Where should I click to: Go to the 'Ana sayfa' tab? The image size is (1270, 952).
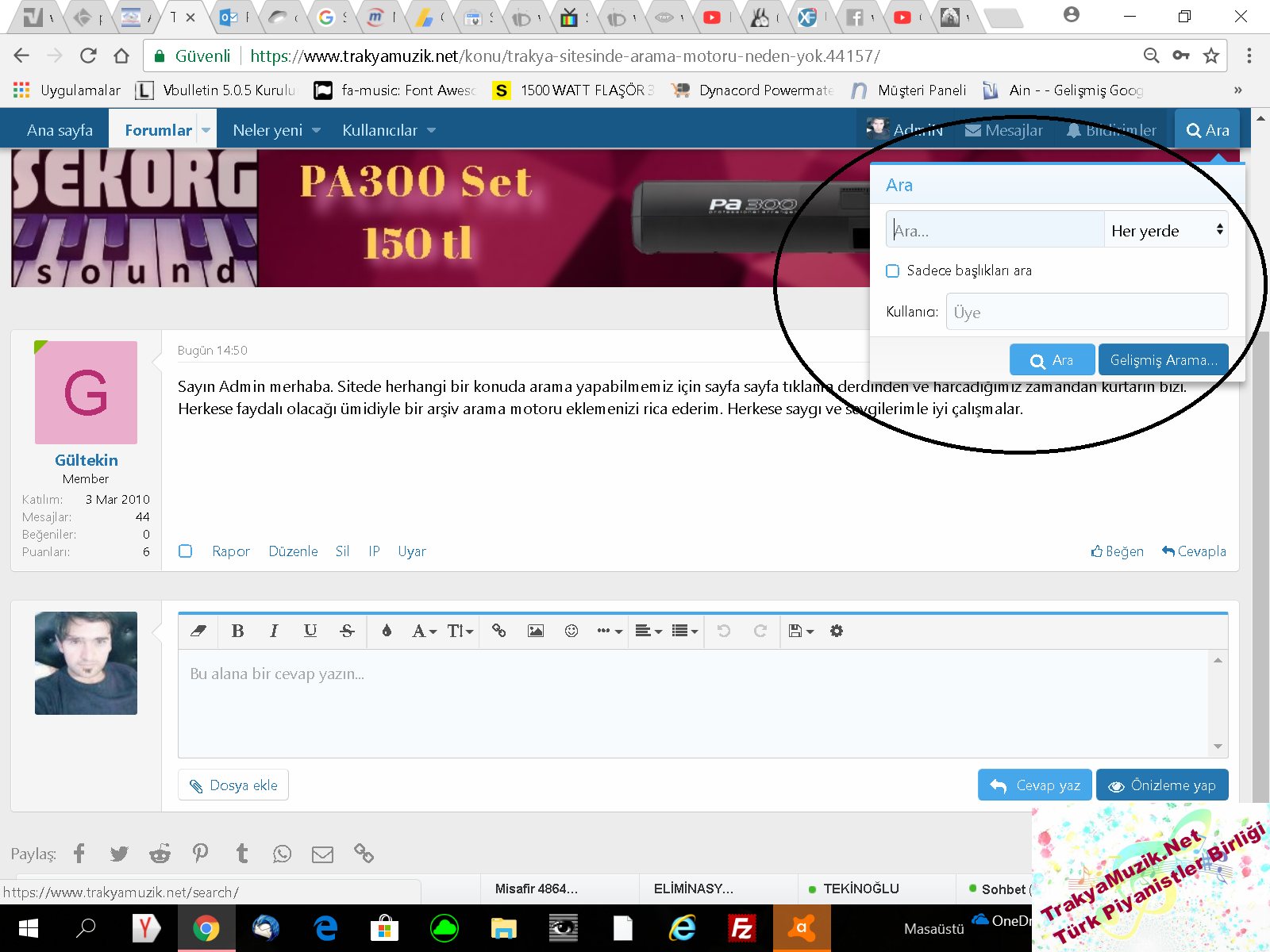[60, 130]
